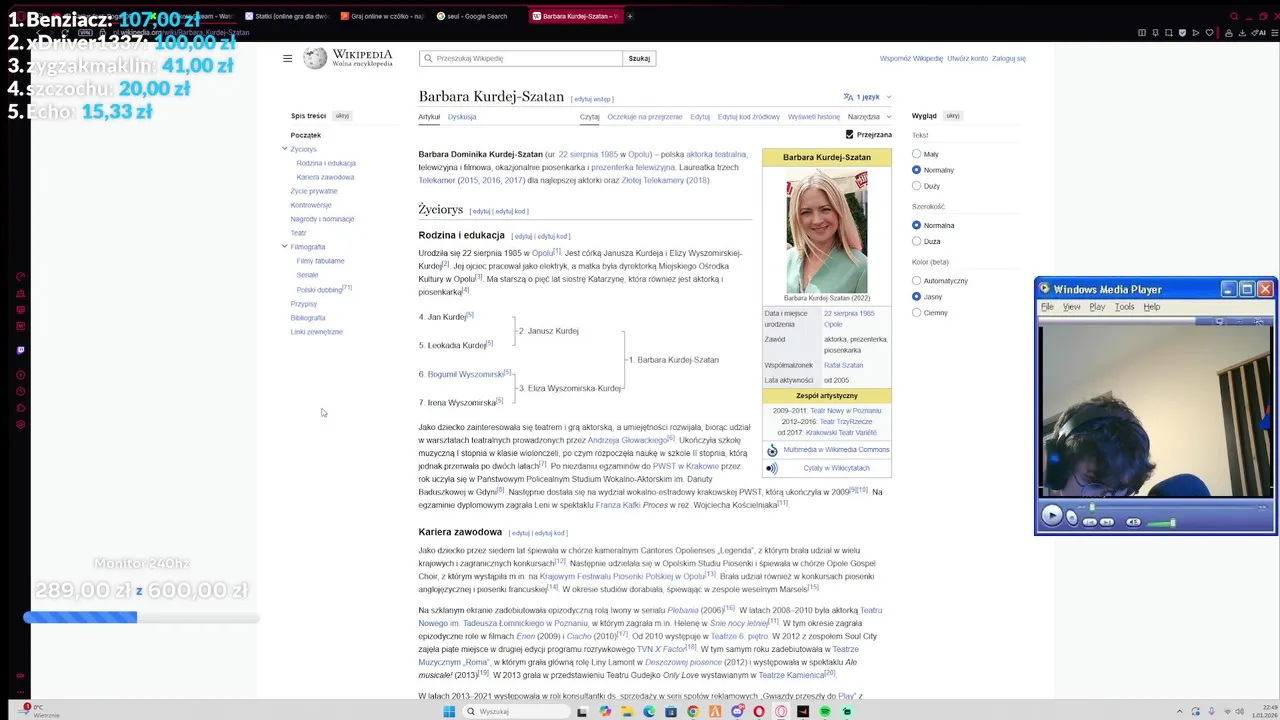The height and width of the screenshot is (720, 1280).
Task: Click Barbara Kurdej-Szatan infobox photo
Action: pos(826,230)
